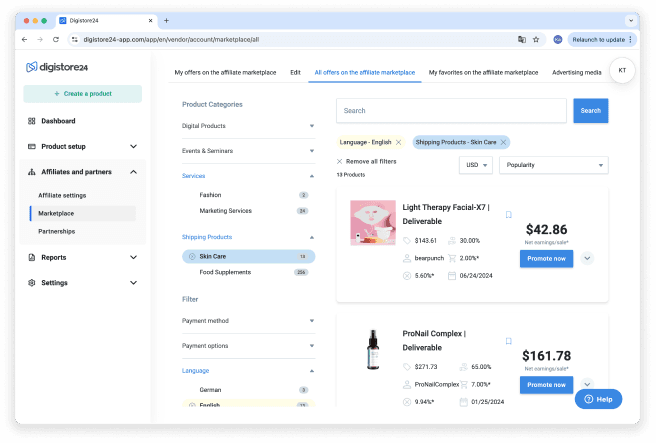This screenshot has width=656, height=443.
Task: Collapse the Language filter section
Action: tap(312, 371)
